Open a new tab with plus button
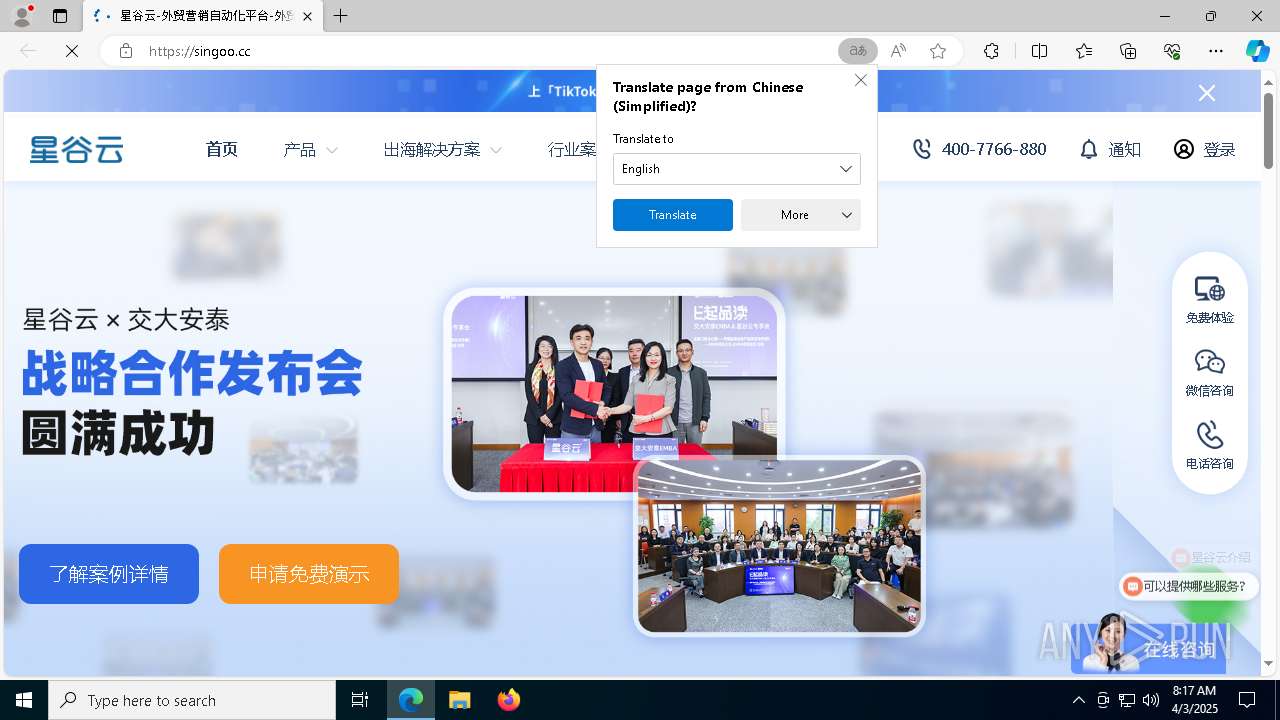Image resolution: width=1280 pixels, height=720 pixels. point(341,16)
